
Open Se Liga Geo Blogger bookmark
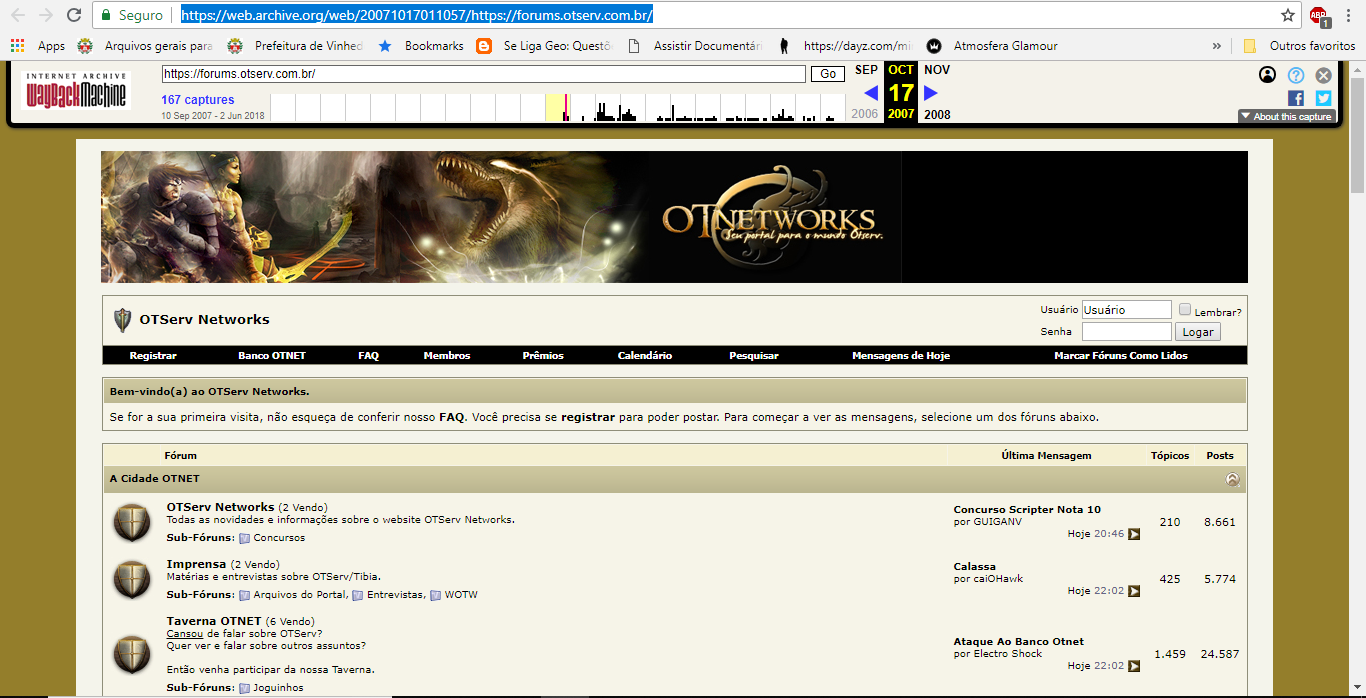[543, 46]
